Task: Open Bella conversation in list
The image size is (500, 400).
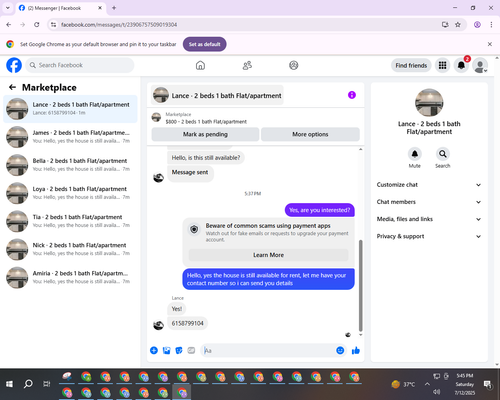Action: (x=70, y=165)
